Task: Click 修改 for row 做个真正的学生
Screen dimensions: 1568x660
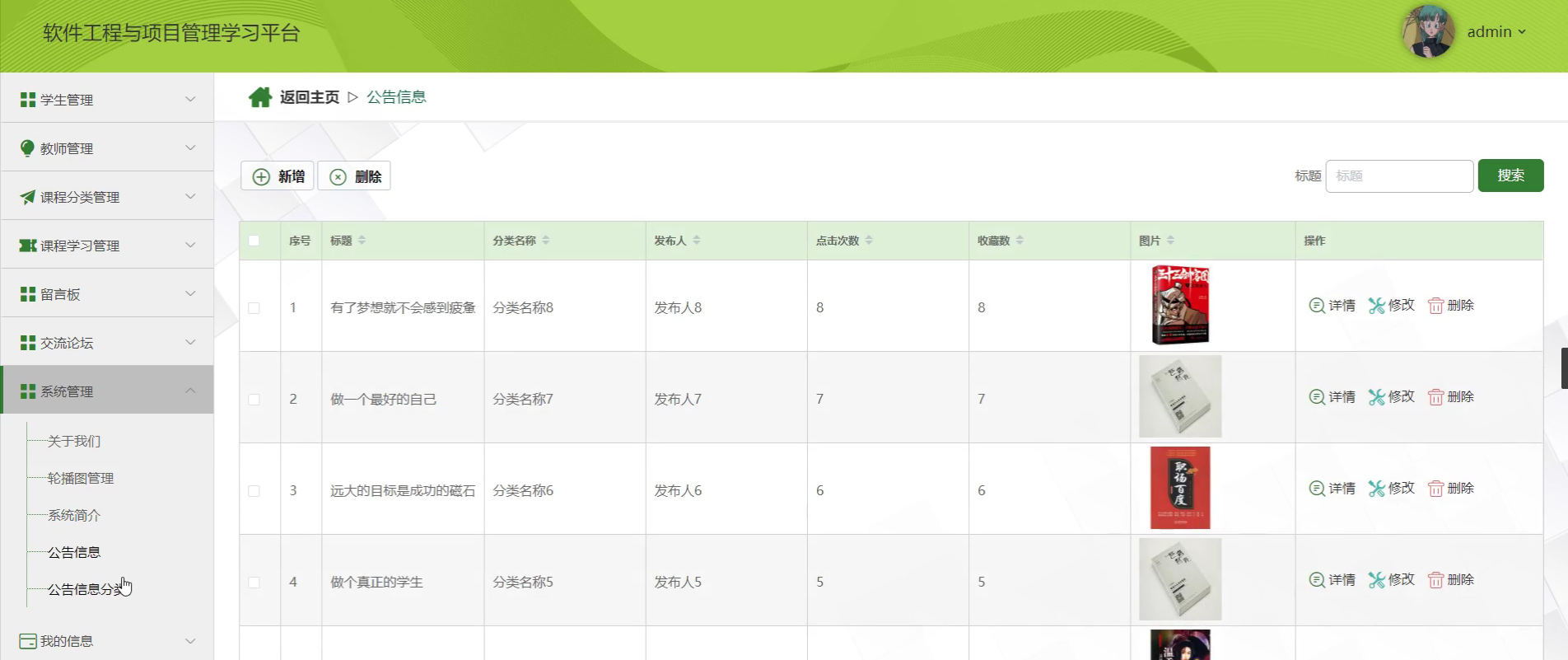Action: coord(1391,580)
